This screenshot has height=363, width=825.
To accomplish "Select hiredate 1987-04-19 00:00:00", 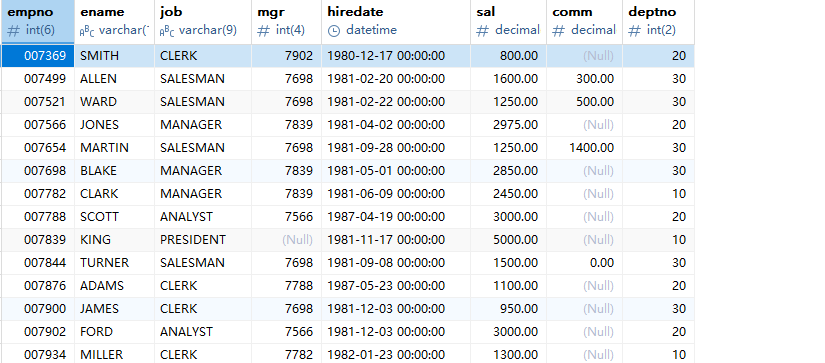I will pyautogui.click(x=396, y=217).
